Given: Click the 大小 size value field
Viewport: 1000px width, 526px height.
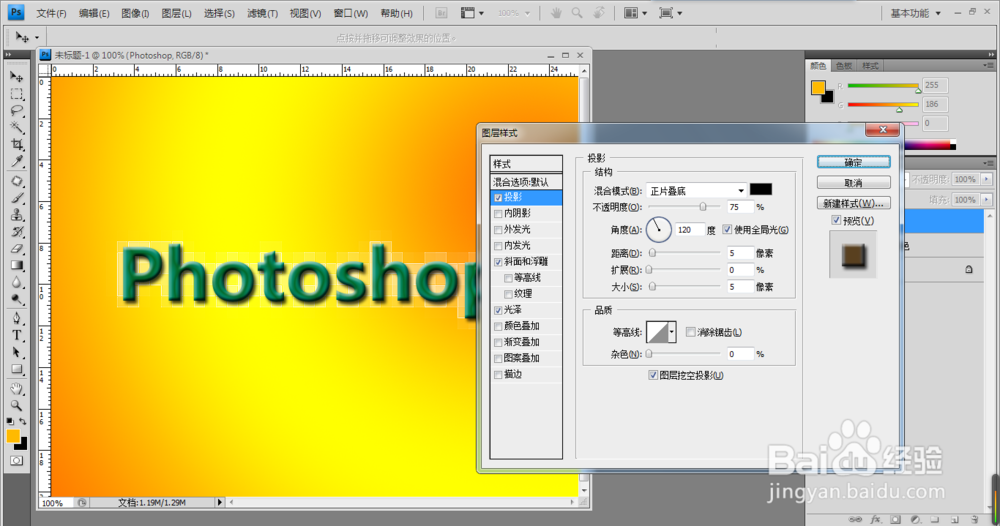Looking at the screenshot, I should (x=740, y=287).
